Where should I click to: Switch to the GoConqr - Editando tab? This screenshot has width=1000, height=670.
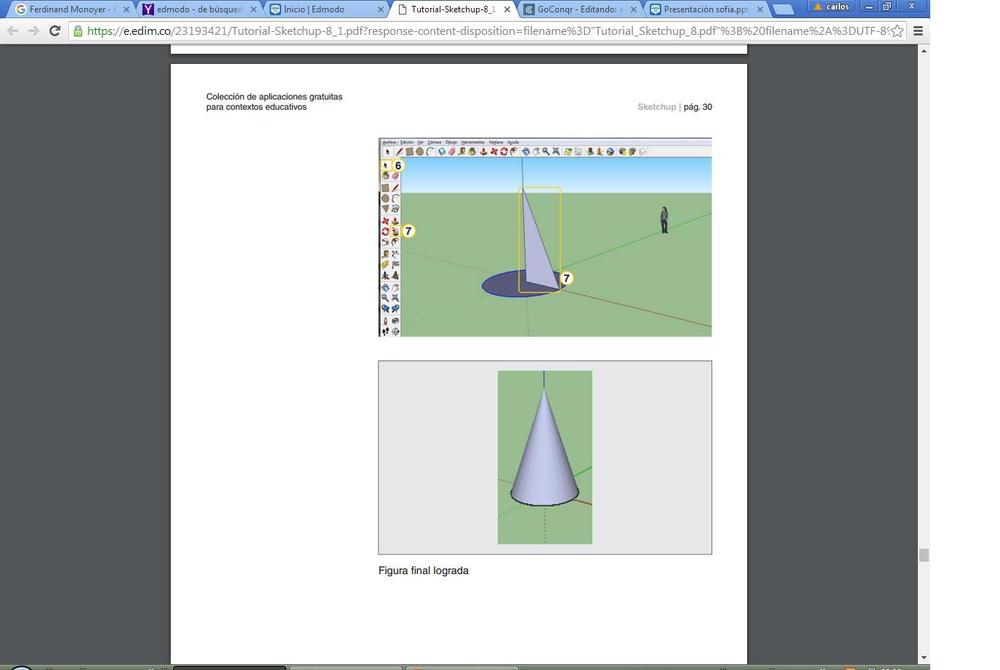[575, 9]
